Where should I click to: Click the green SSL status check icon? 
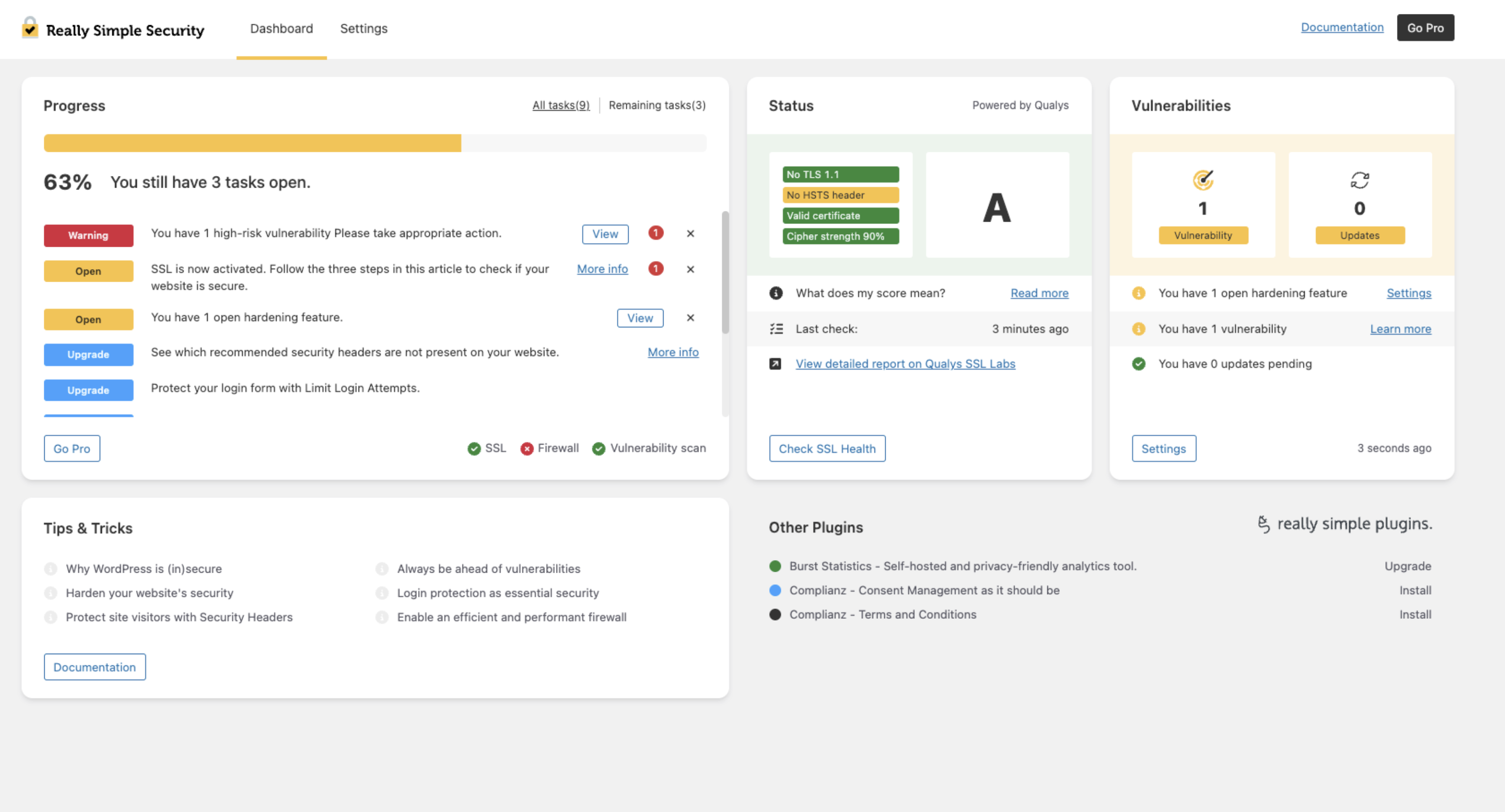474,449
